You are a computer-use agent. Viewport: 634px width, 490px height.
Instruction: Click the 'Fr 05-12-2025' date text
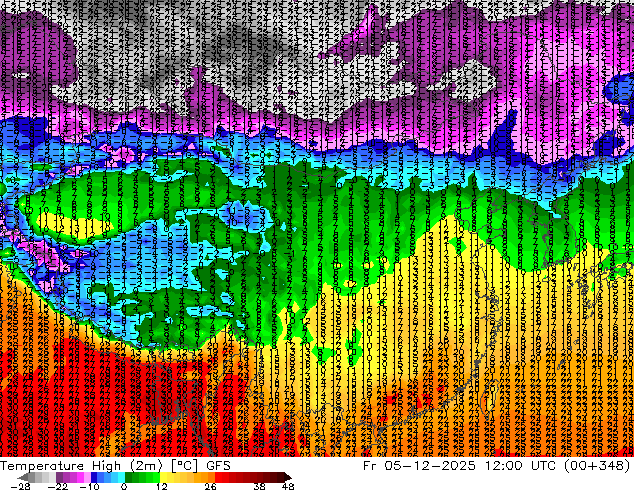coord(419,466)
